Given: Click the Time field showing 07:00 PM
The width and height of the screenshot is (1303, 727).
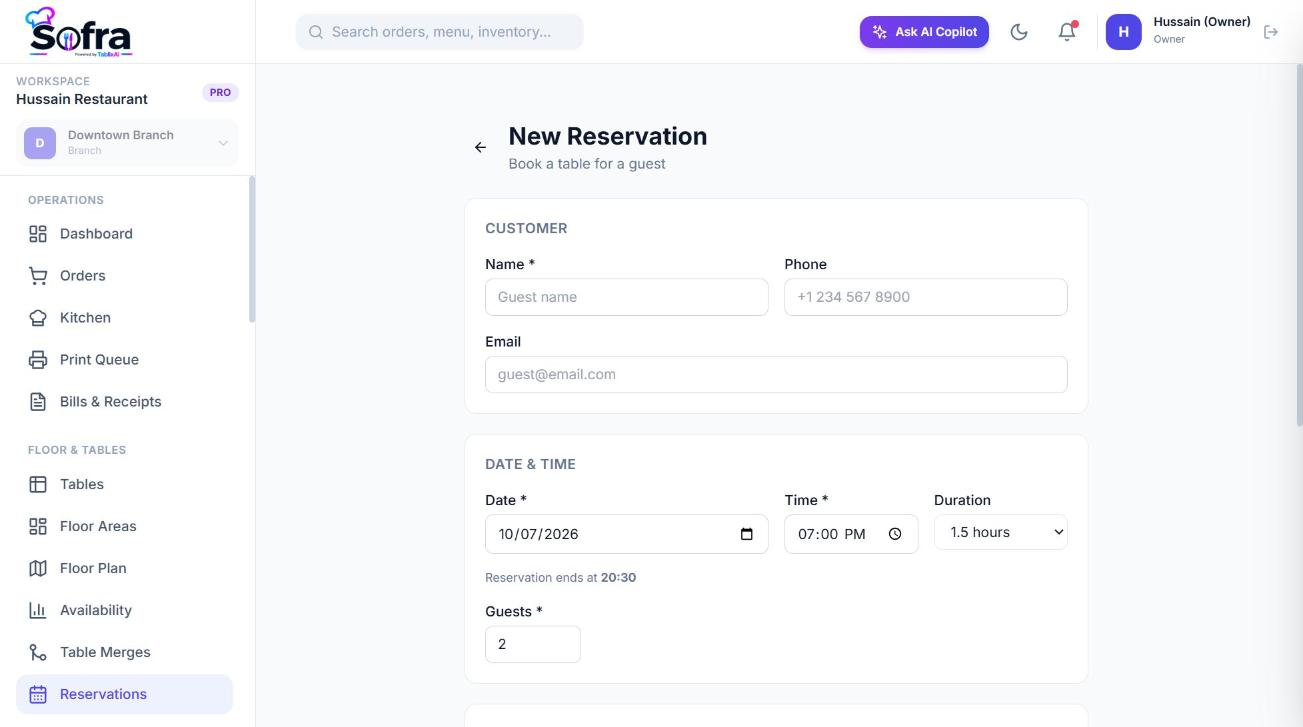Looking at the screenshot, I should (x=851, y=534).
